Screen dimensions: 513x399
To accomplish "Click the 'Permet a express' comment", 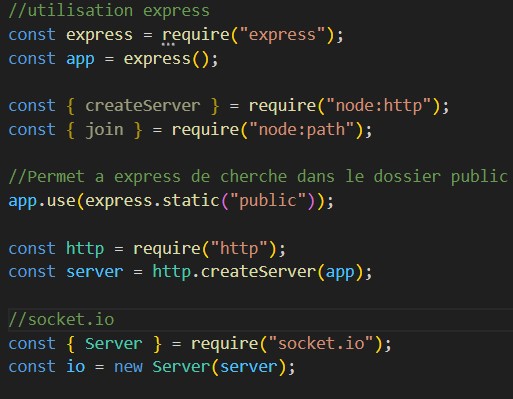I will tap(258, 177).
